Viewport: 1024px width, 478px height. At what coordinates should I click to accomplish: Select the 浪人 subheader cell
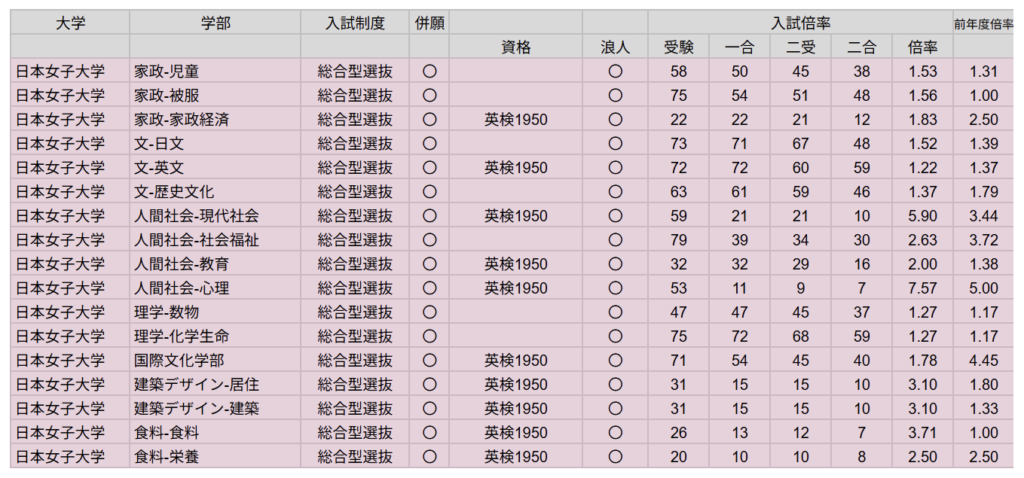[615, 46]
